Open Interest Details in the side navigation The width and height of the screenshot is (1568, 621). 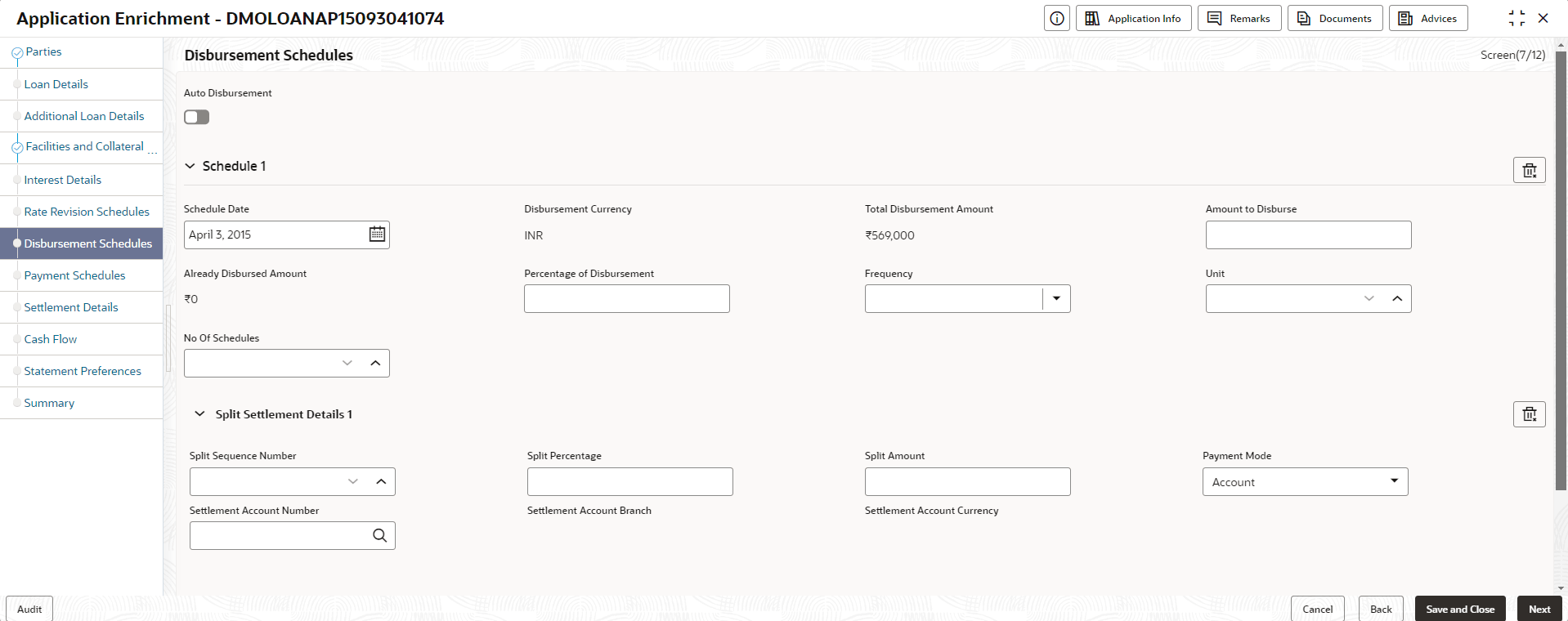tap(63, 180)
